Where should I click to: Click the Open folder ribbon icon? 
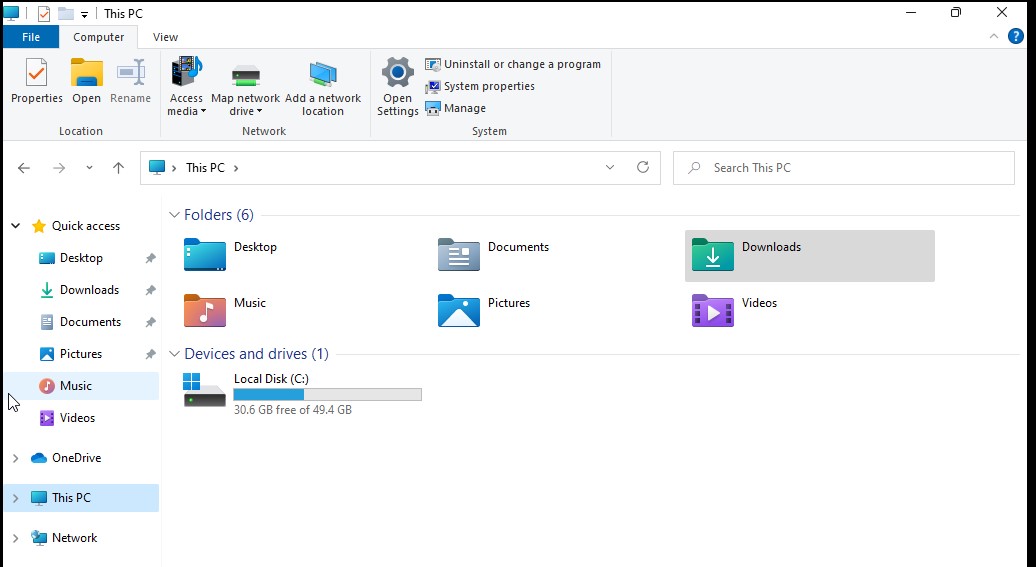point(87,73)
